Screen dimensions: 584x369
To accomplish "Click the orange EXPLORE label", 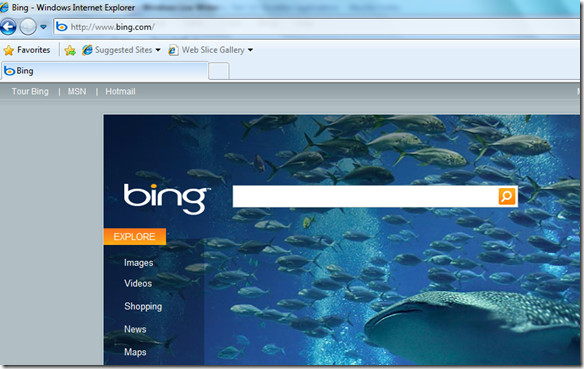I will click(x=134, y=237).
